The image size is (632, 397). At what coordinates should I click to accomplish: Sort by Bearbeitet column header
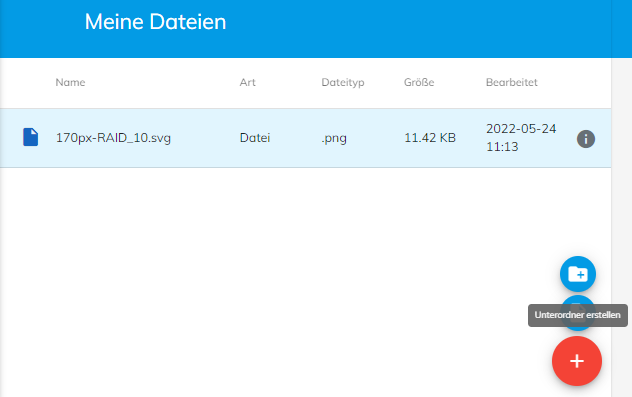(511, 82)
